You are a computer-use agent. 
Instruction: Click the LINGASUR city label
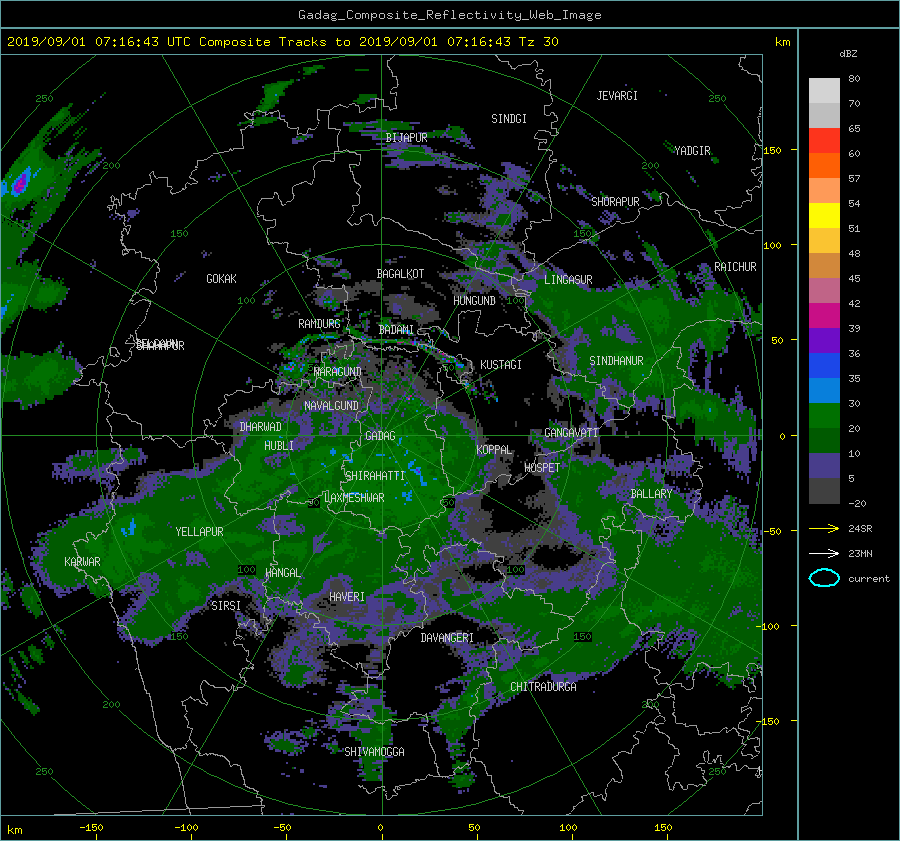(568, 280)
